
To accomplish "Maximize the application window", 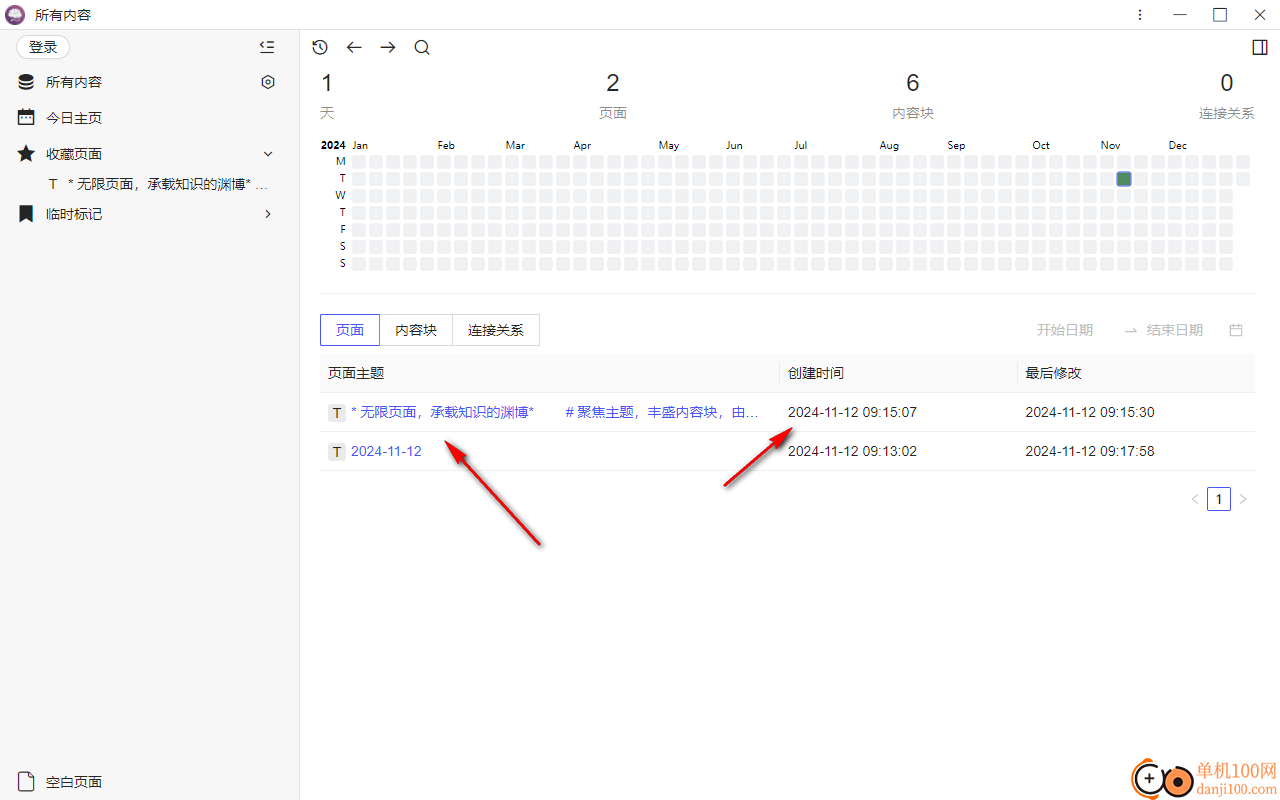I will pyautogui.click(x=1220, y=15).
